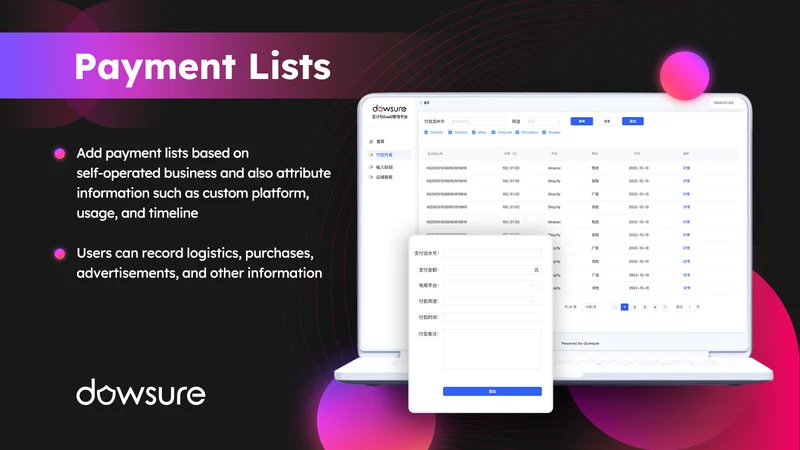Click the next-page arrow in pagination

coord(665,307)
